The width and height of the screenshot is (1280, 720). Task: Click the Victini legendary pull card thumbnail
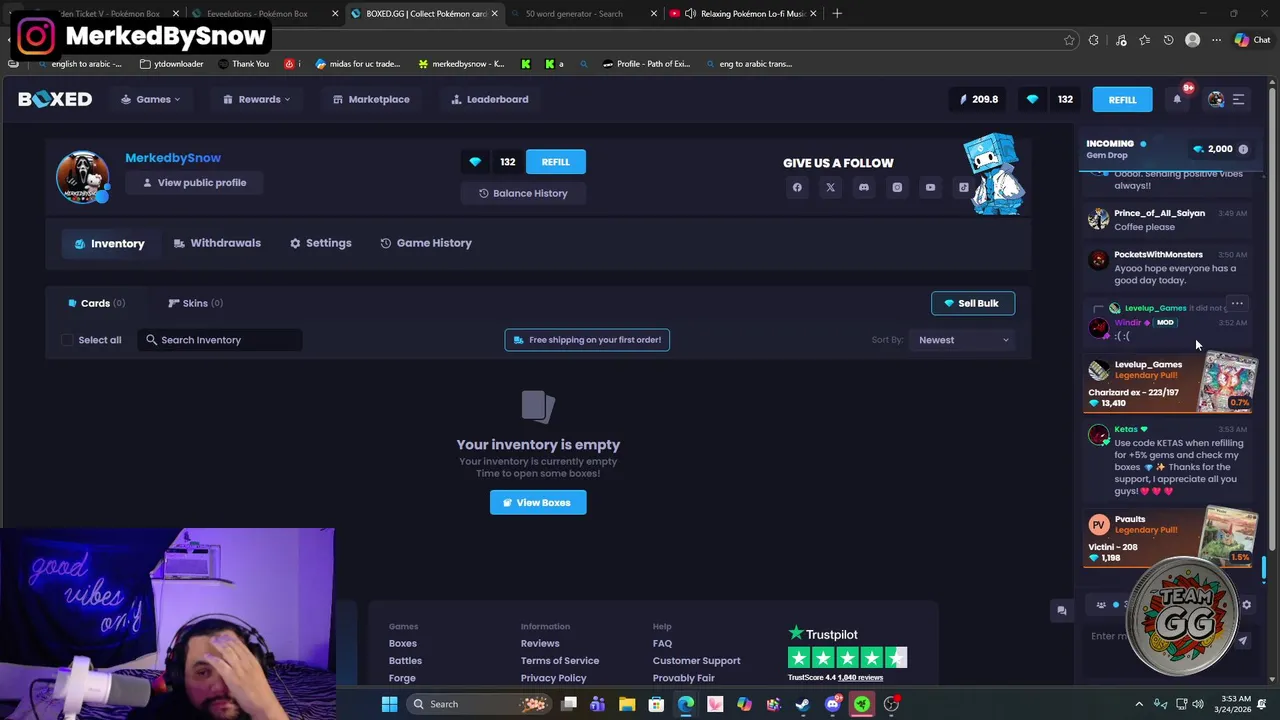click(1229, 538)
